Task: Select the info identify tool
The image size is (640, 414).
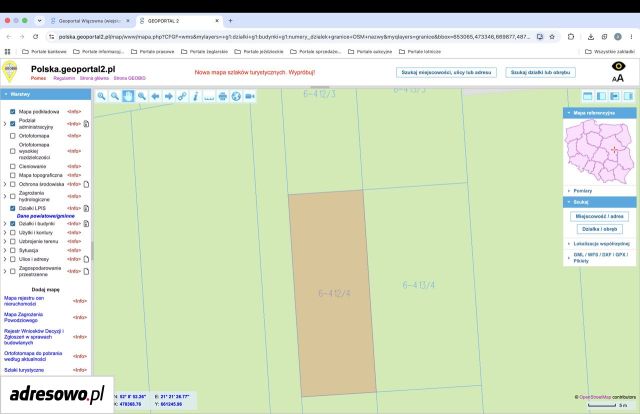Action: (x=196, y=96)
